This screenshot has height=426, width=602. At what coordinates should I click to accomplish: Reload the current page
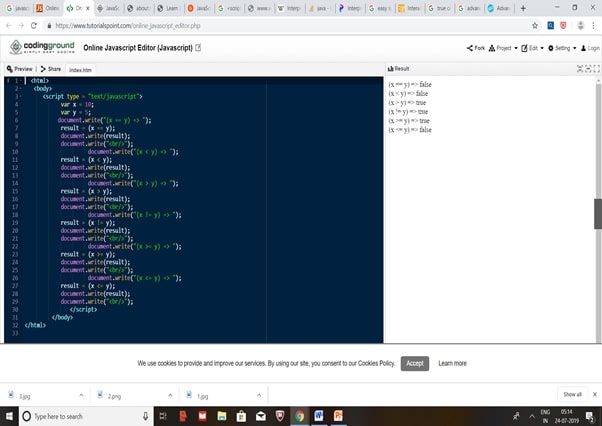pos(34,26)
